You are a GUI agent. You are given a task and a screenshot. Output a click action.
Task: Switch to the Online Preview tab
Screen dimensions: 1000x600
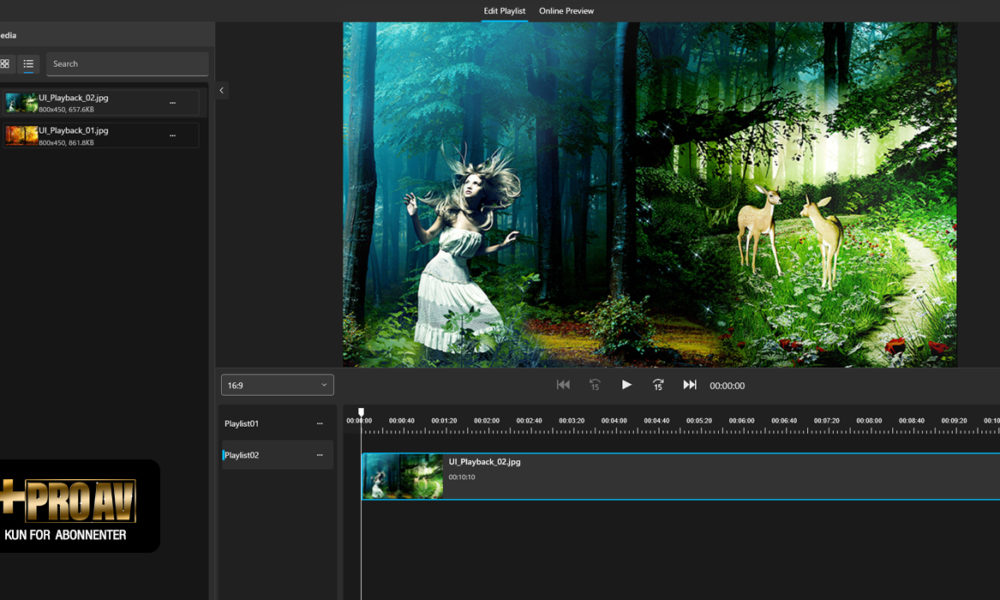click(566, 11)
